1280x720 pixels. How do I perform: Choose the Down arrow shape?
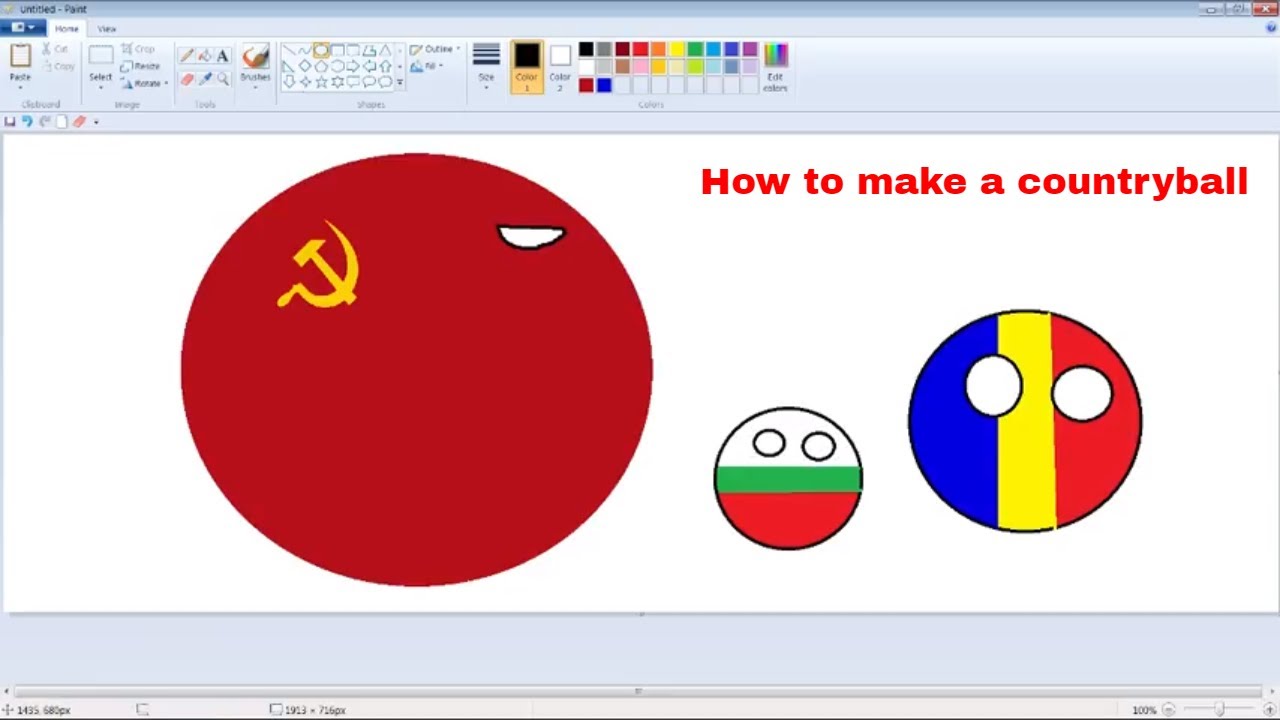(x=289, y=82)
